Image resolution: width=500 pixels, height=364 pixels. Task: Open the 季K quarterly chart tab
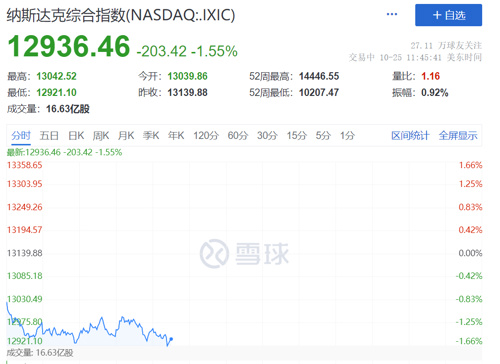[151, 136]
